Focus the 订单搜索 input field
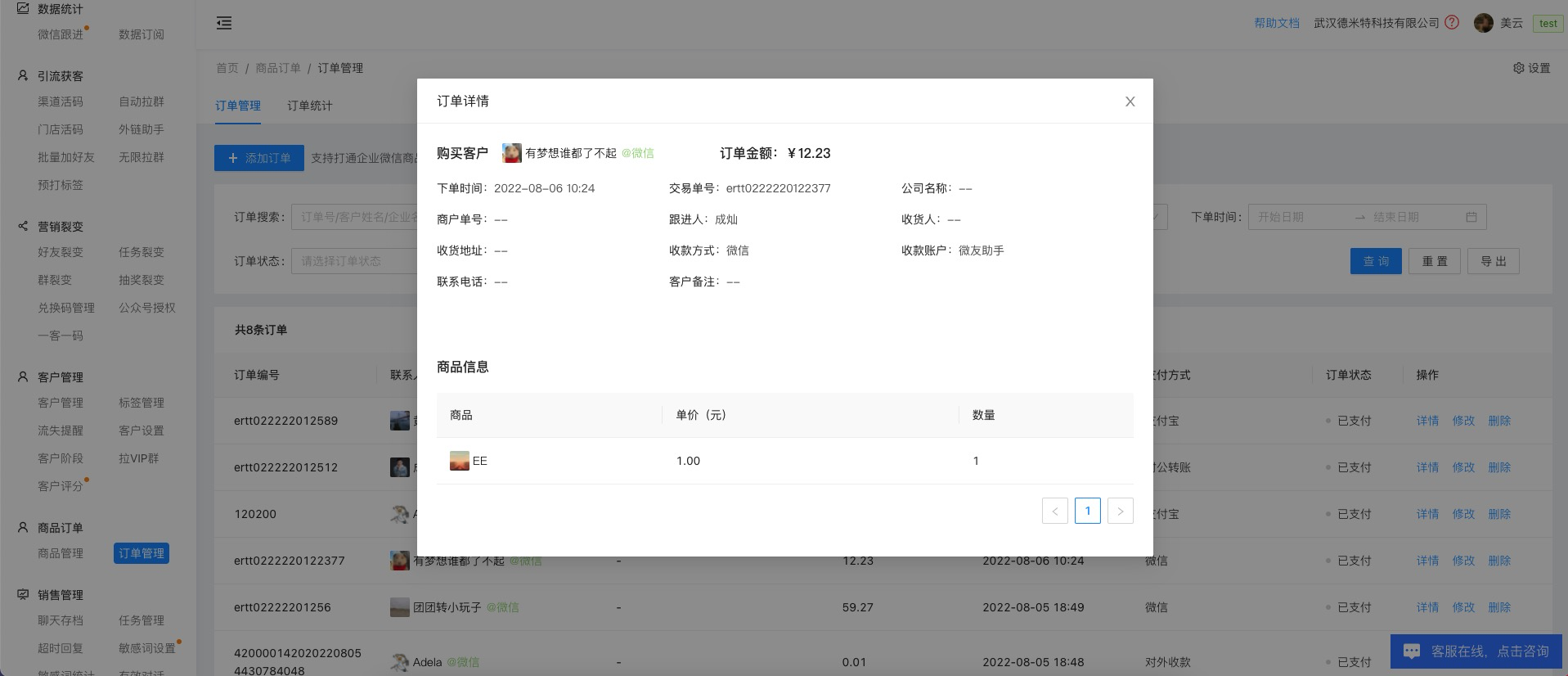This screenshot has height=676, width=1568. pos(354,217)
